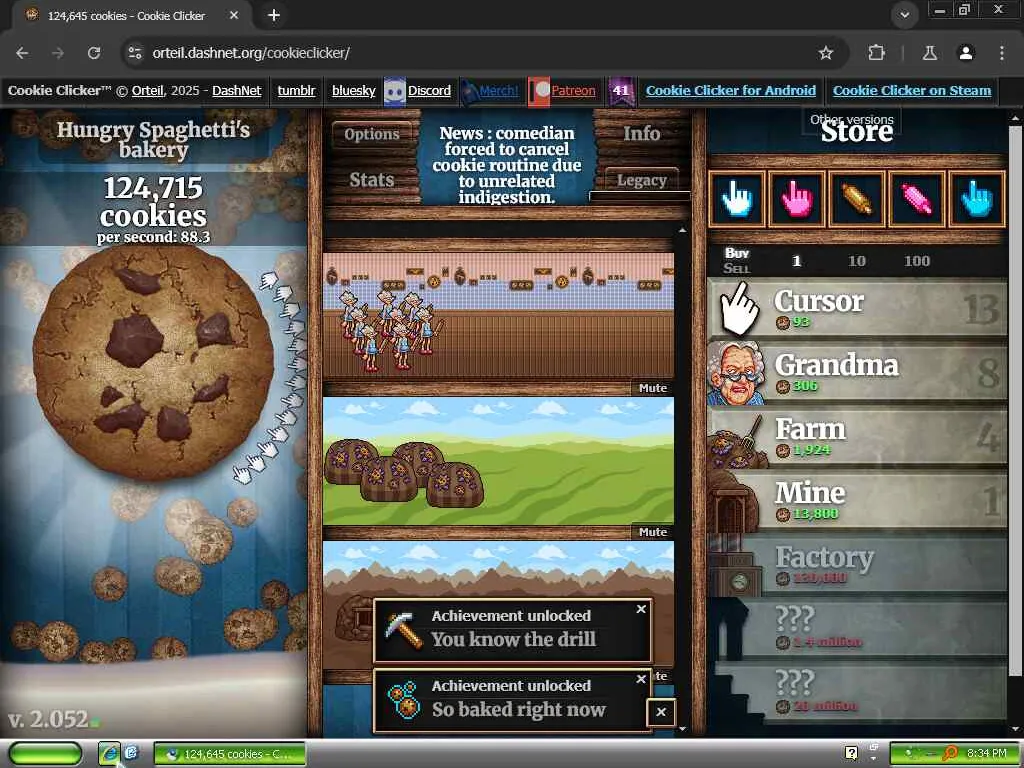Buy the first light-blue cursor upgrade
The height and width of the screenshot is (768, 1024).
(x=737, y=199)
